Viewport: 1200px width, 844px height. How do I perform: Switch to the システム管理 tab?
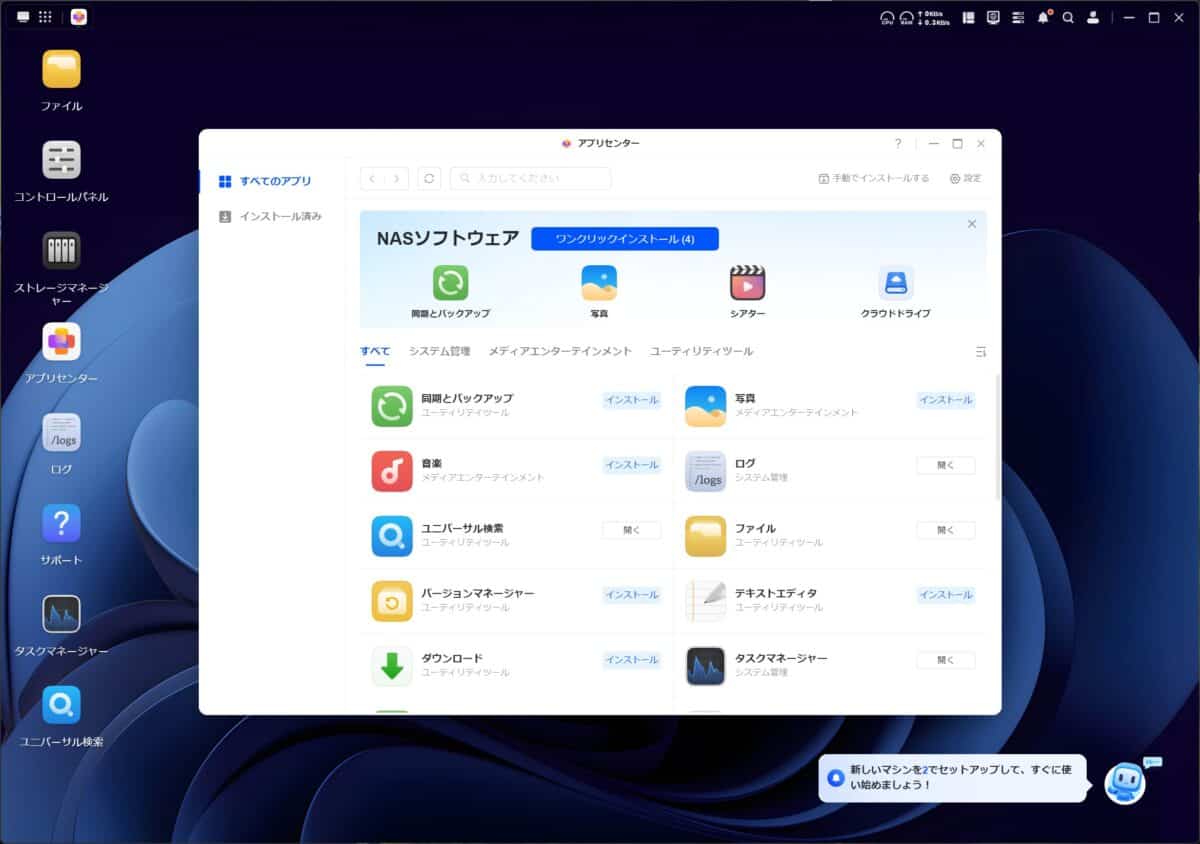pyautogui.click(x=439, y=352)
